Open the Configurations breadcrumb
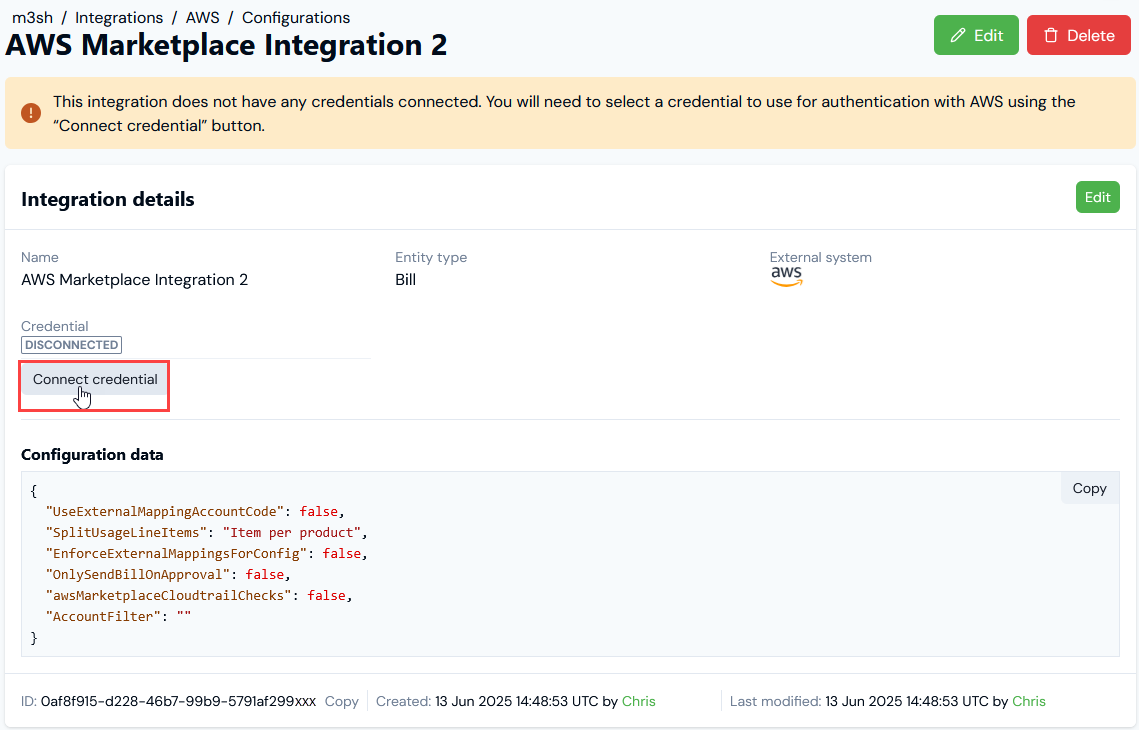 (296, 17)
